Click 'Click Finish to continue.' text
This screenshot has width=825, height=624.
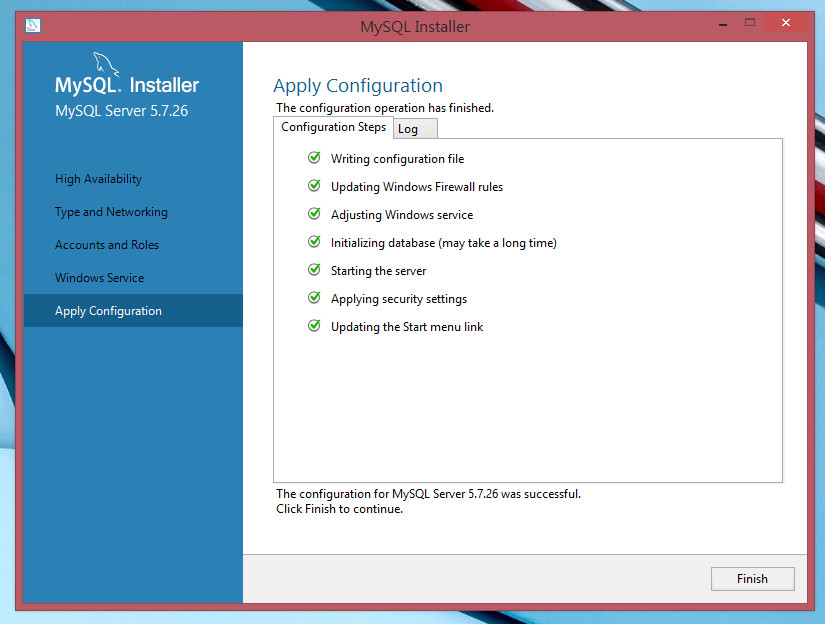[x=339, y=509]
